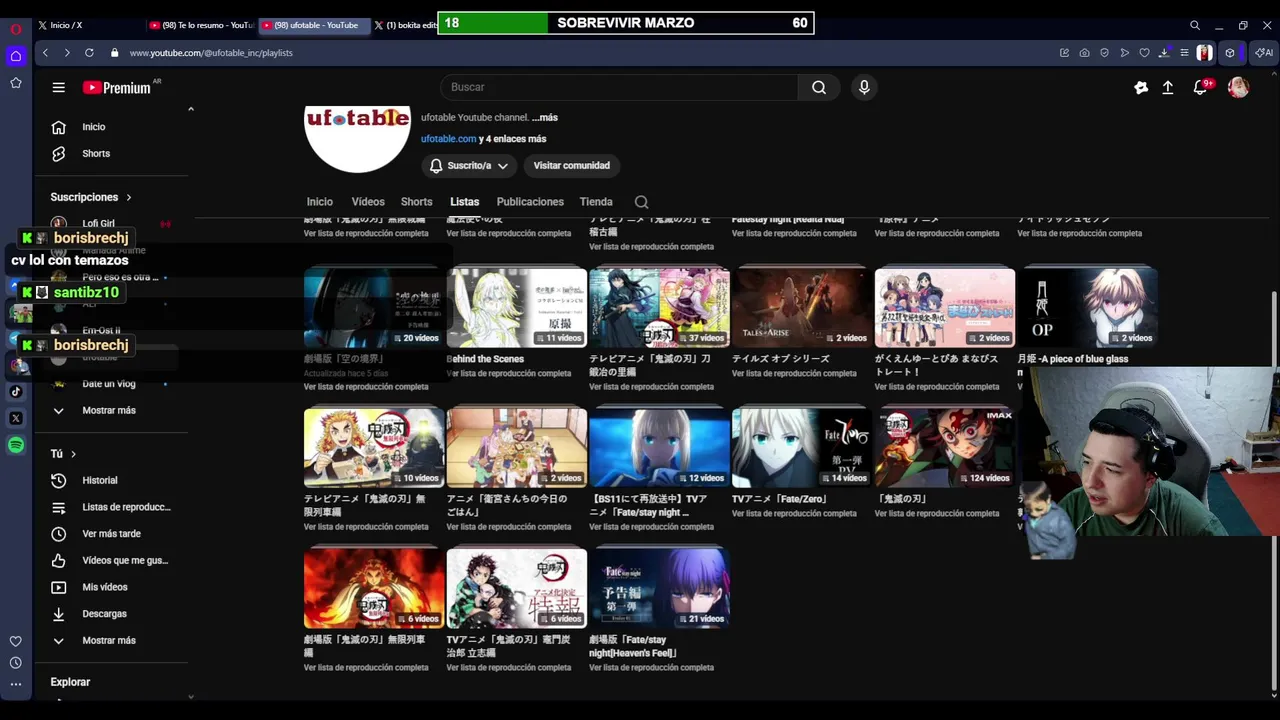Open the Opera menu logo

point(15,28)
